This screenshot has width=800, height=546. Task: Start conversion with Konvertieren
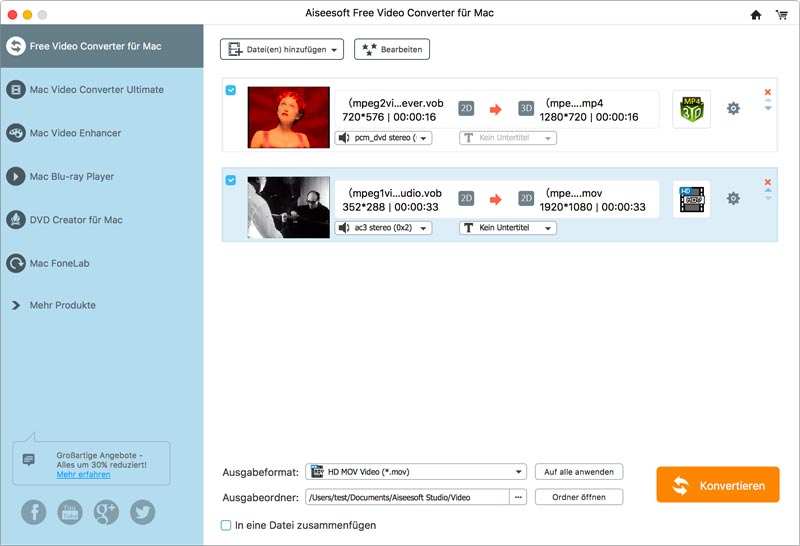[x=718, y=485]
